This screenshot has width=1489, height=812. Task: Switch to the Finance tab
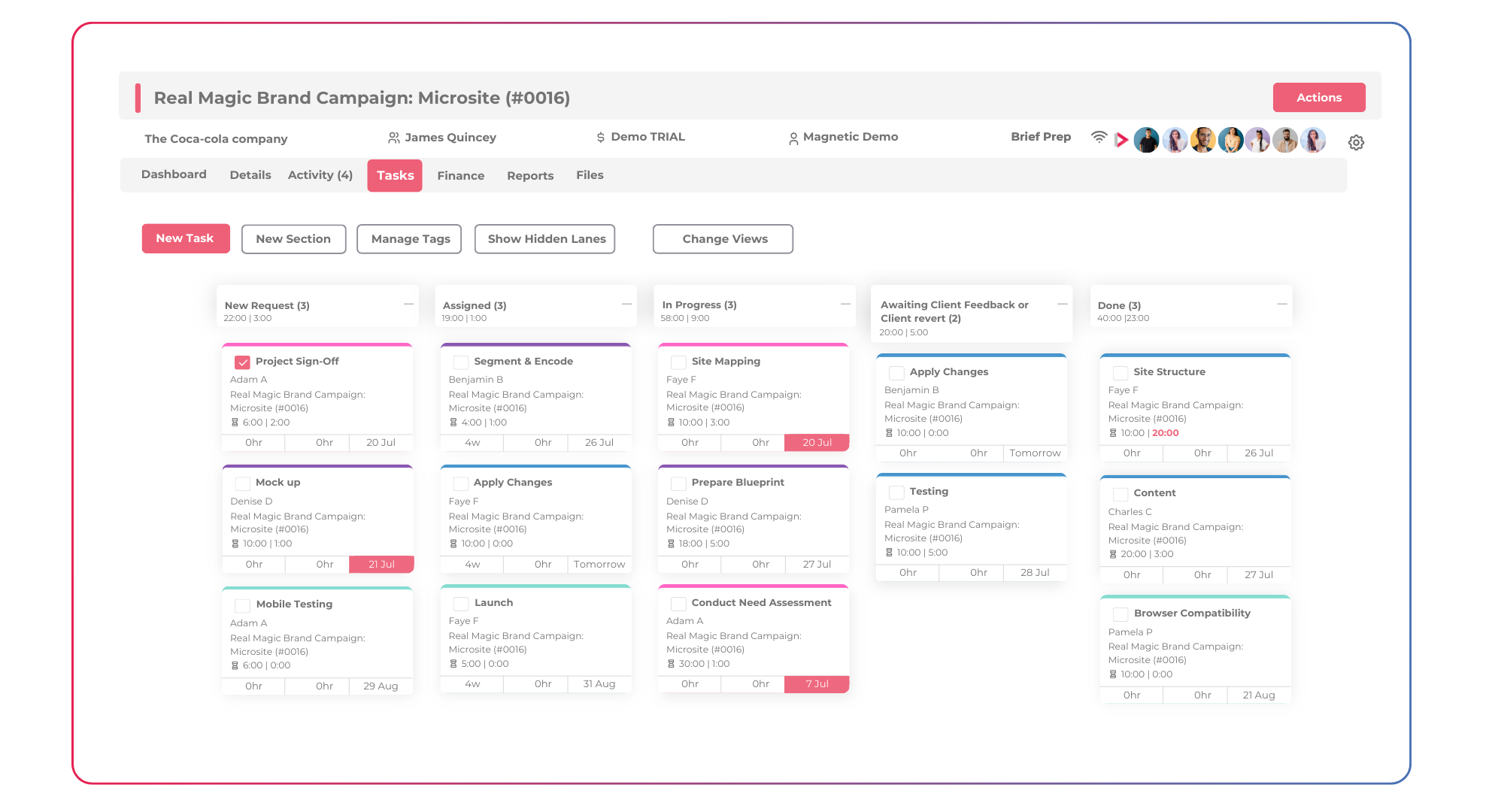coord(460,176)
